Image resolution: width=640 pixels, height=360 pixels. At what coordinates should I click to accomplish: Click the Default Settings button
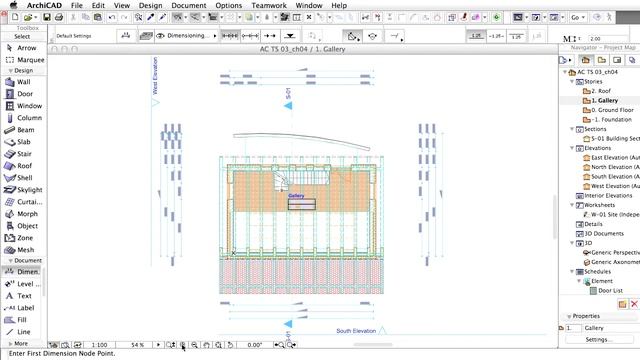click(74, 36)
